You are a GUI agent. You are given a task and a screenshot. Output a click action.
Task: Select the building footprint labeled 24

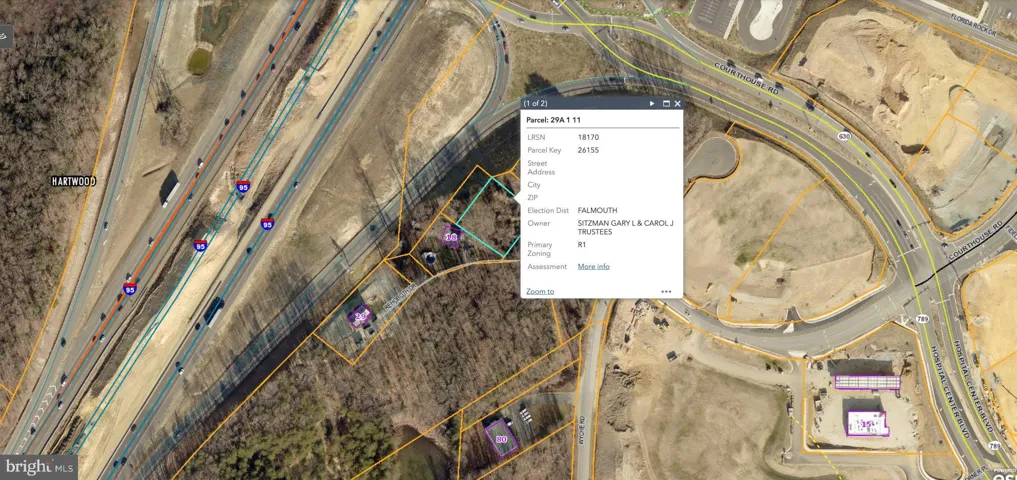coord(360,317)
